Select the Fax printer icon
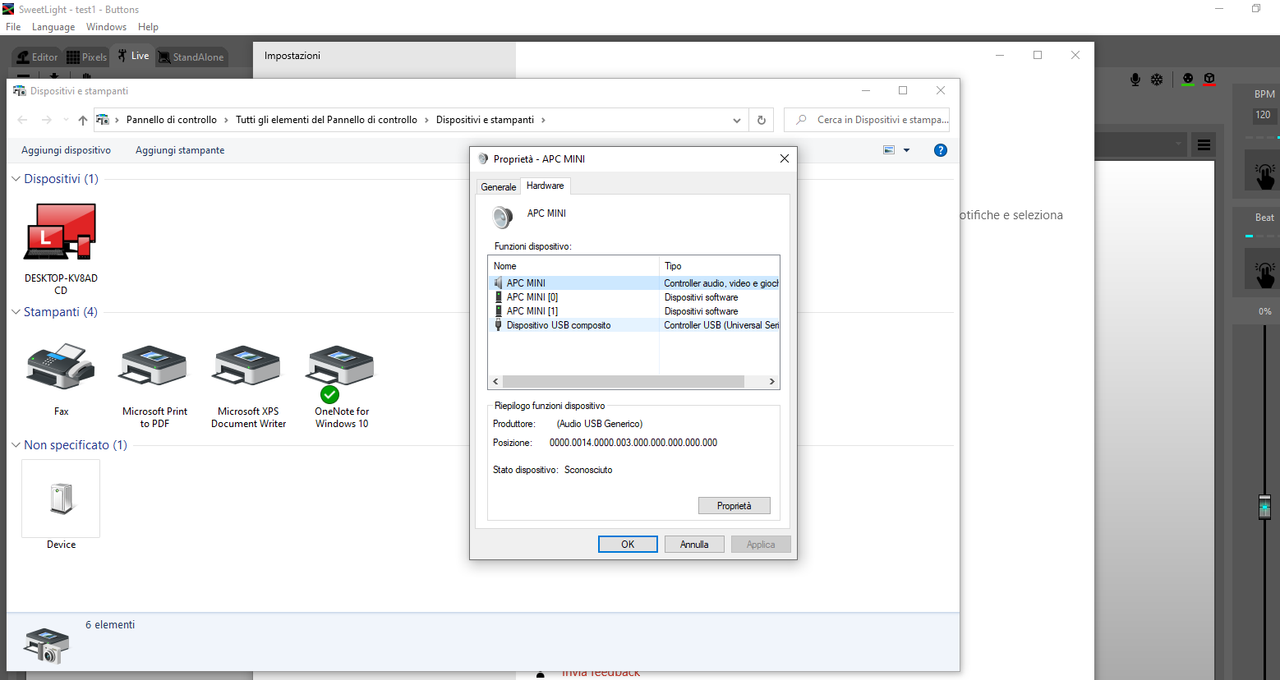Image resolution: width=1280 pixels, height=680 pixels. pos(61,380)
